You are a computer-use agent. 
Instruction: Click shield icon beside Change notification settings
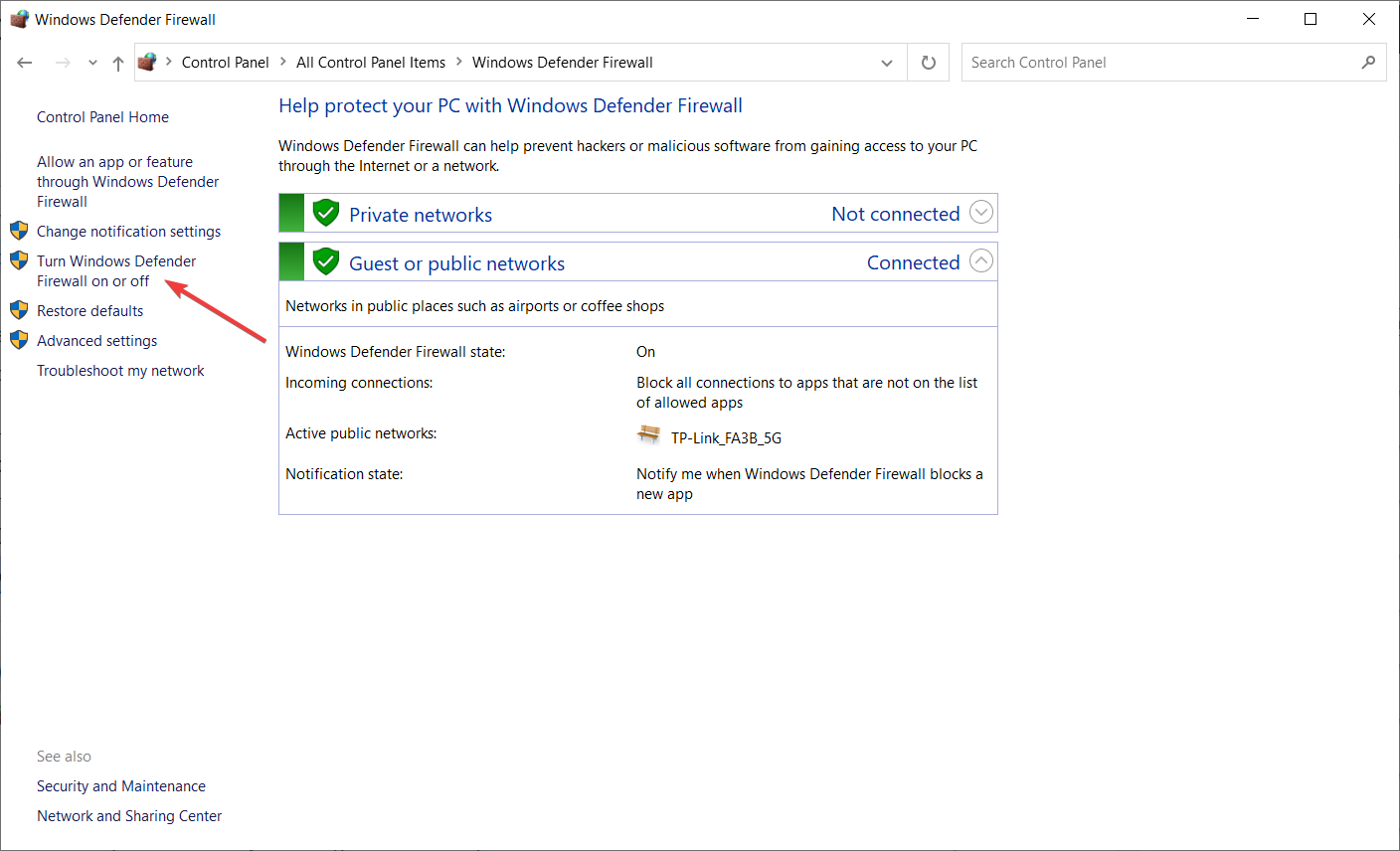(x=19, y=231)
